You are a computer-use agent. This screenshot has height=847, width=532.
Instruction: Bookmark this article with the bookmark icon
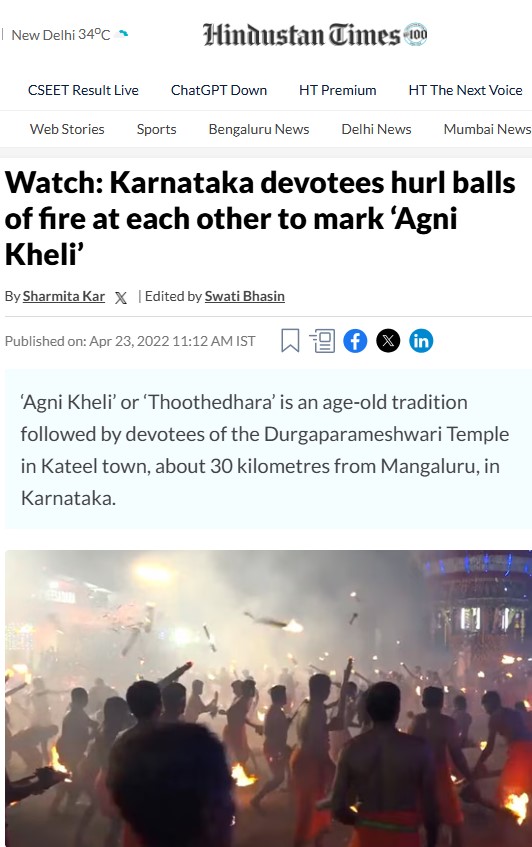[290, 341]
